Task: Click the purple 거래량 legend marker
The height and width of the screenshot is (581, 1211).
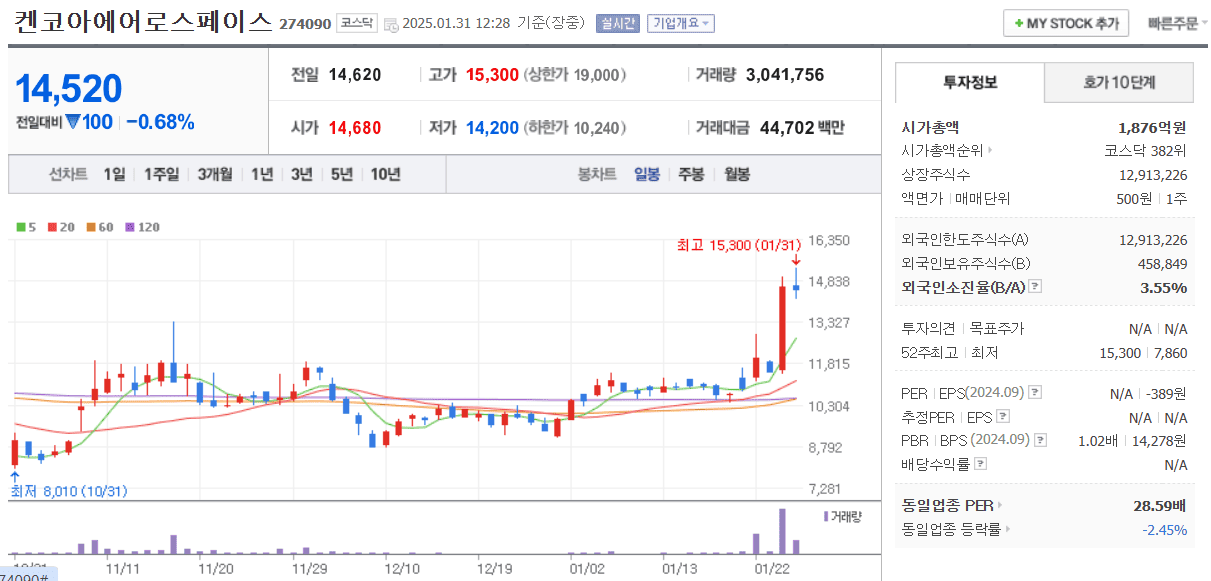Action: [825, 516]
